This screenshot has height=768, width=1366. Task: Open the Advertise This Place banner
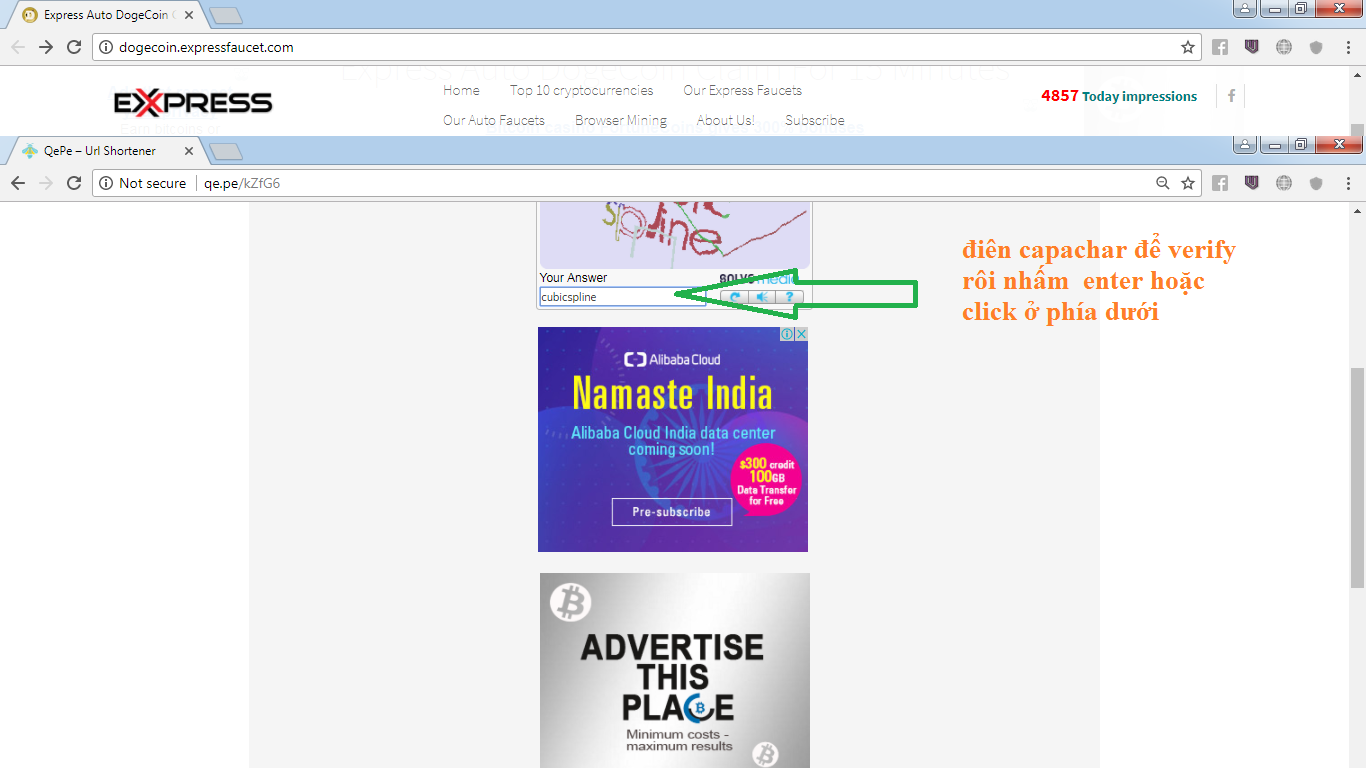(675, 670)
